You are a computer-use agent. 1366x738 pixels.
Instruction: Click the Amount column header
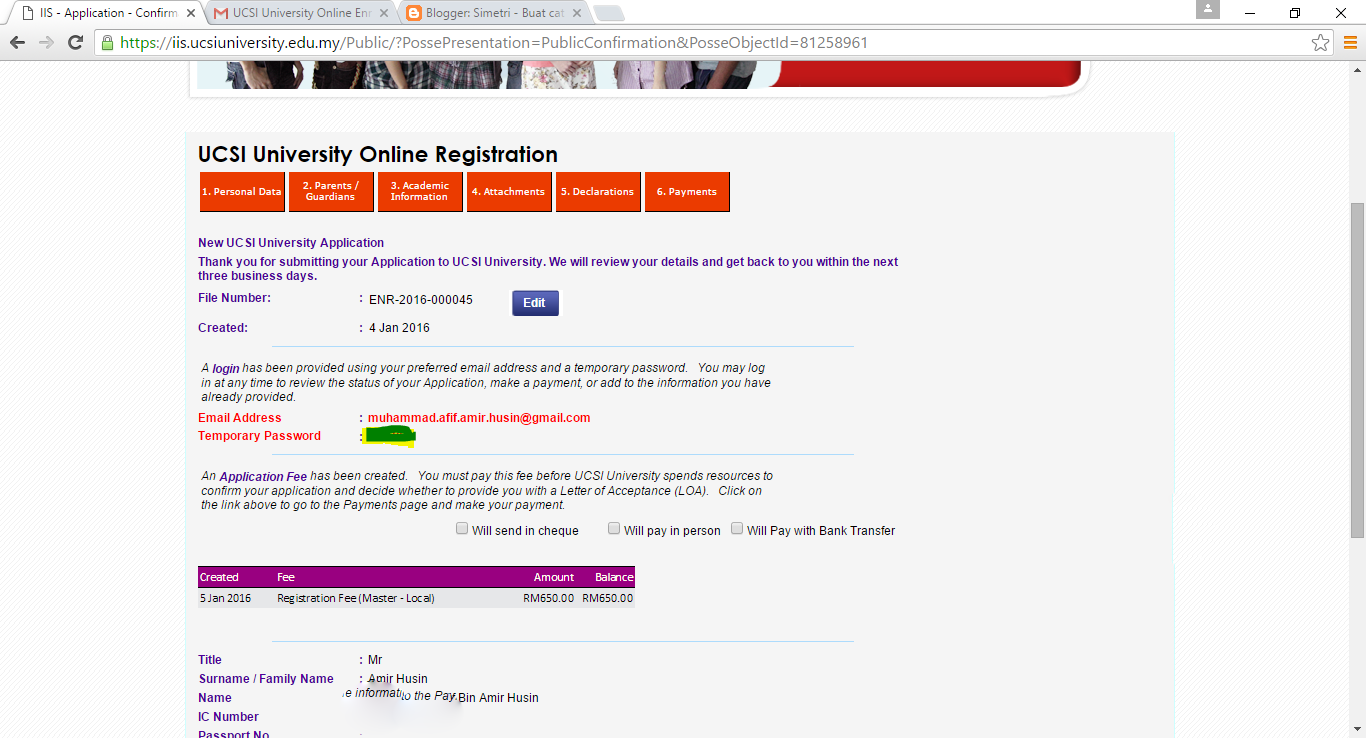coord(554,577)
